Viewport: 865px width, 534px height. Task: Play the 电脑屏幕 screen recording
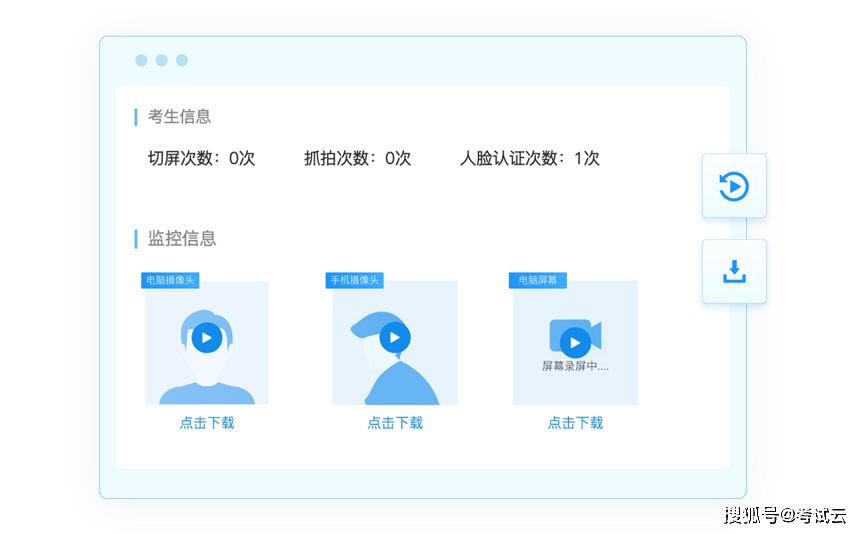click(575, 343)
